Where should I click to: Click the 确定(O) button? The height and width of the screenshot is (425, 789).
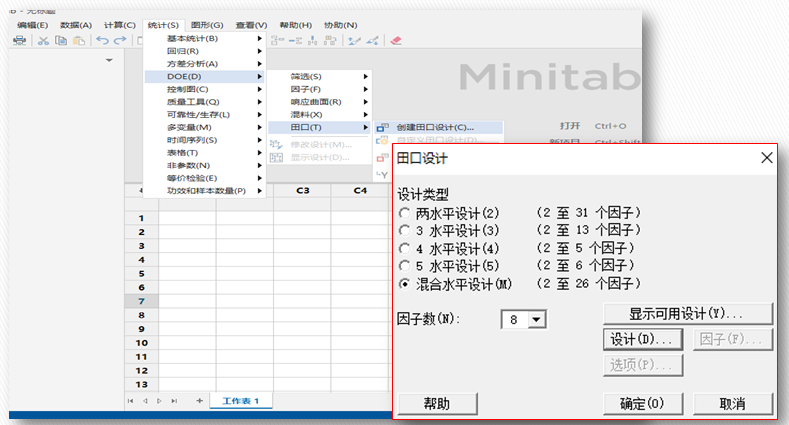click(643, 403)
